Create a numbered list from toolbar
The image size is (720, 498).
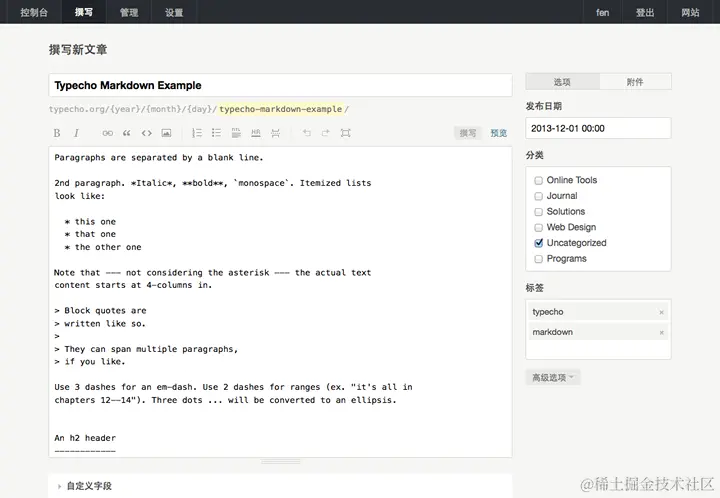point(197,133)
